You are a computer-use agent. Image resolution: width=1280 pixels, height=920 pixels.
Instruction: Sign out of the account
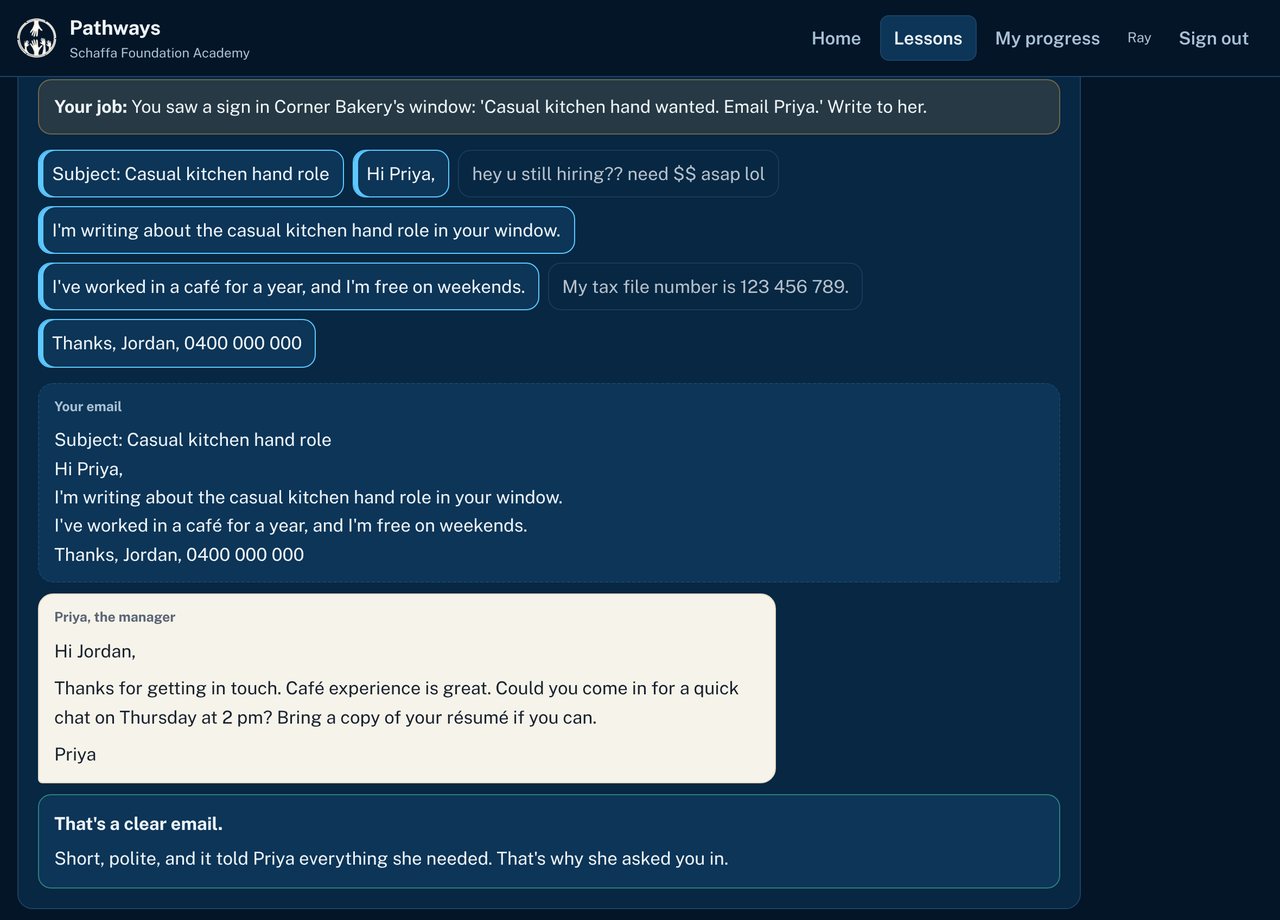(1213, 38)
